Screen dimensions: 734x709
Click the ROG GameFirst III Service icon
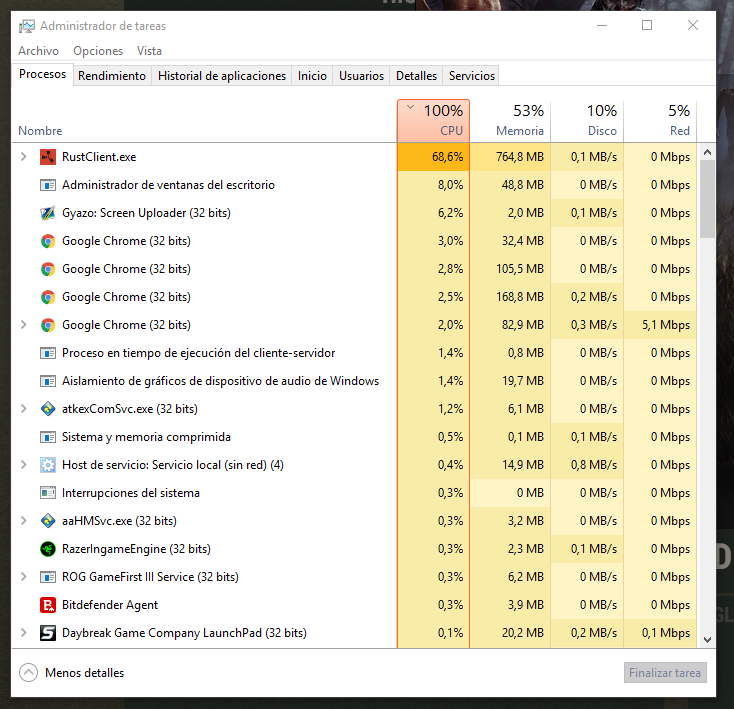pos(48,577)
